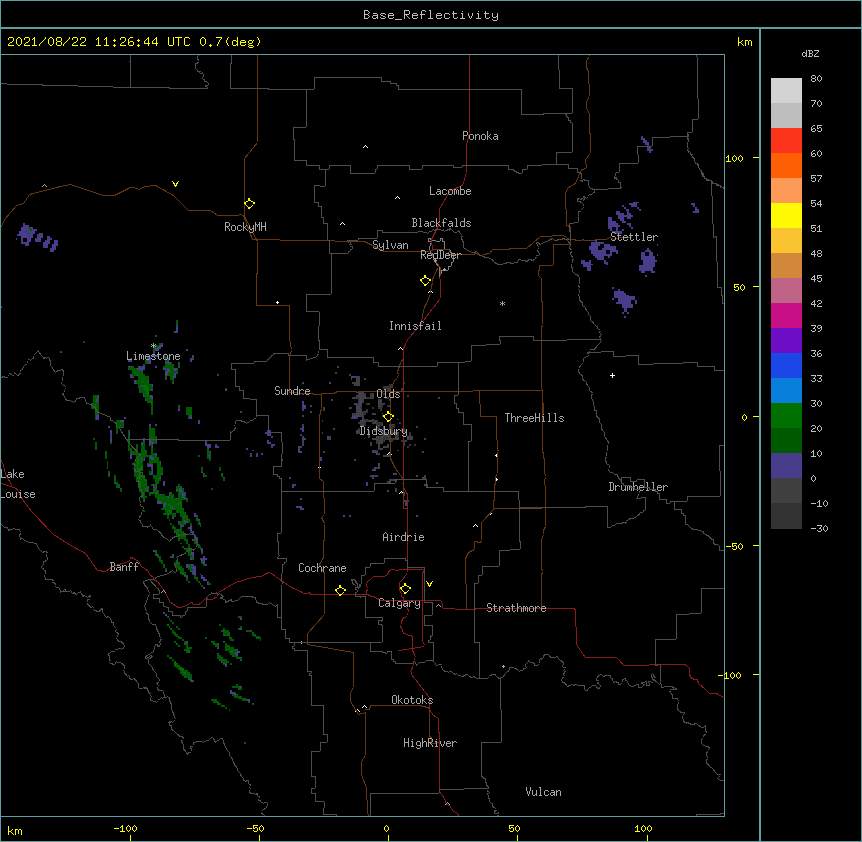Click the Airdrie city label
Viewport: 862px width, 842px height.
click(404, 537)
